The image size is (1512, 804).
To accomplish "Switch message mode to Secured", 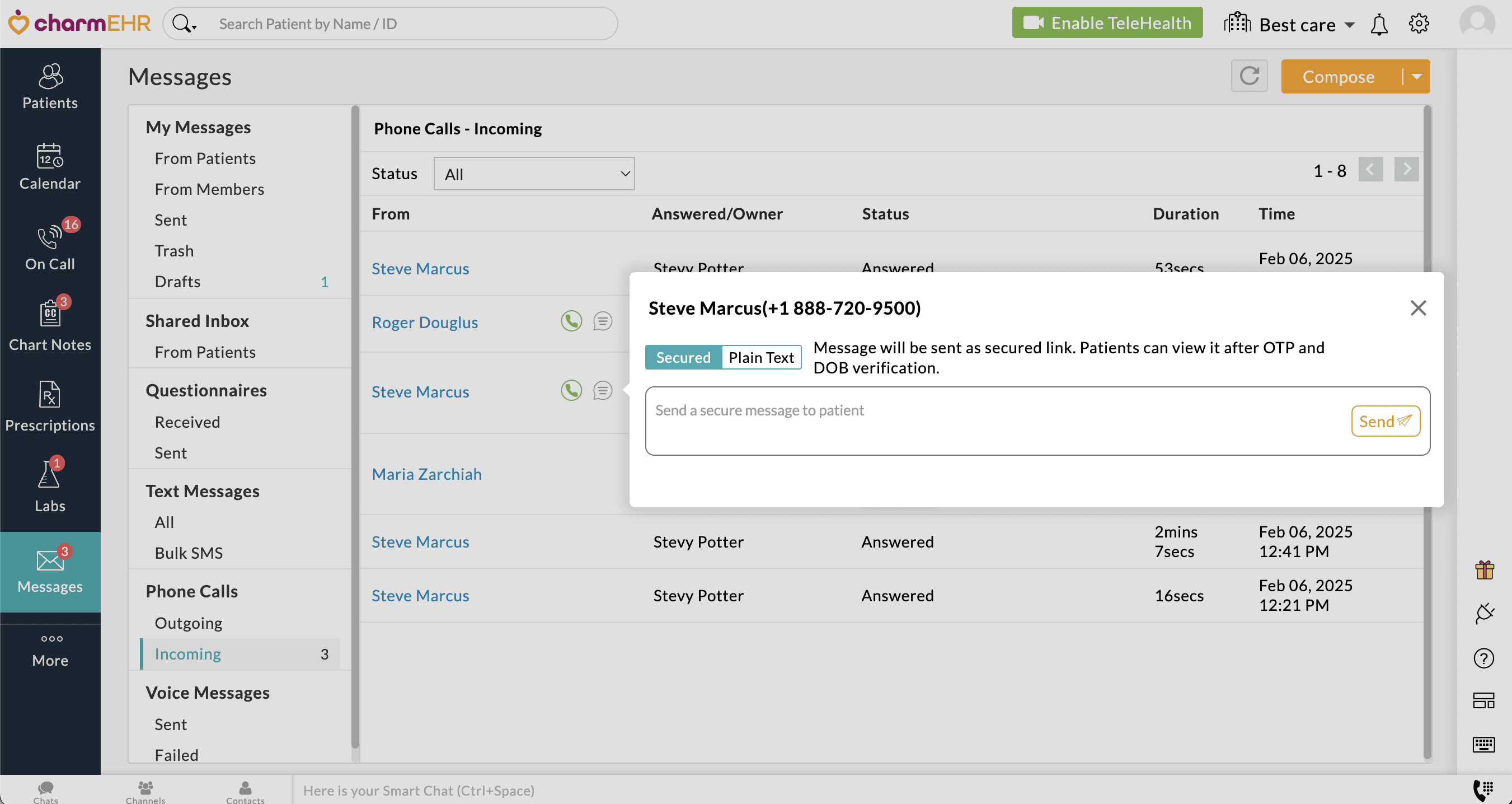I will tap(683, 357).
